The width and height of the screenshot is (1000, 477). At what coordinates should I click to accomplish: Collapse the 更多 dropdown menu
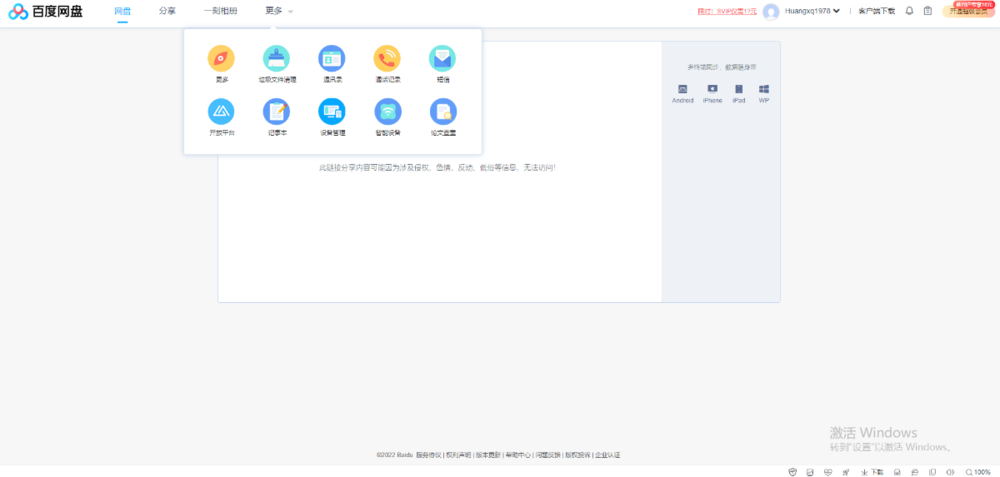[279, 11]
